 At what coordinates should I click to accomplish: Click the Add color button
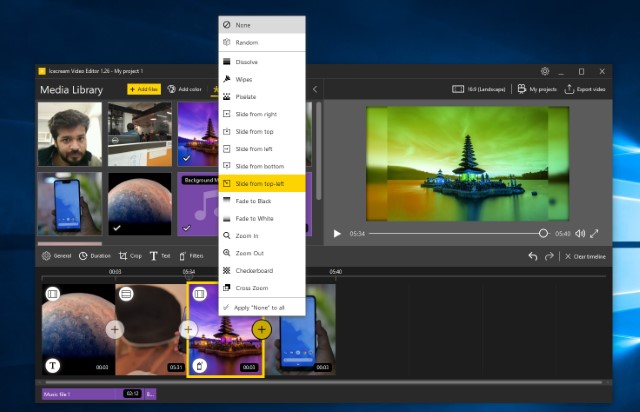[184, 89]
